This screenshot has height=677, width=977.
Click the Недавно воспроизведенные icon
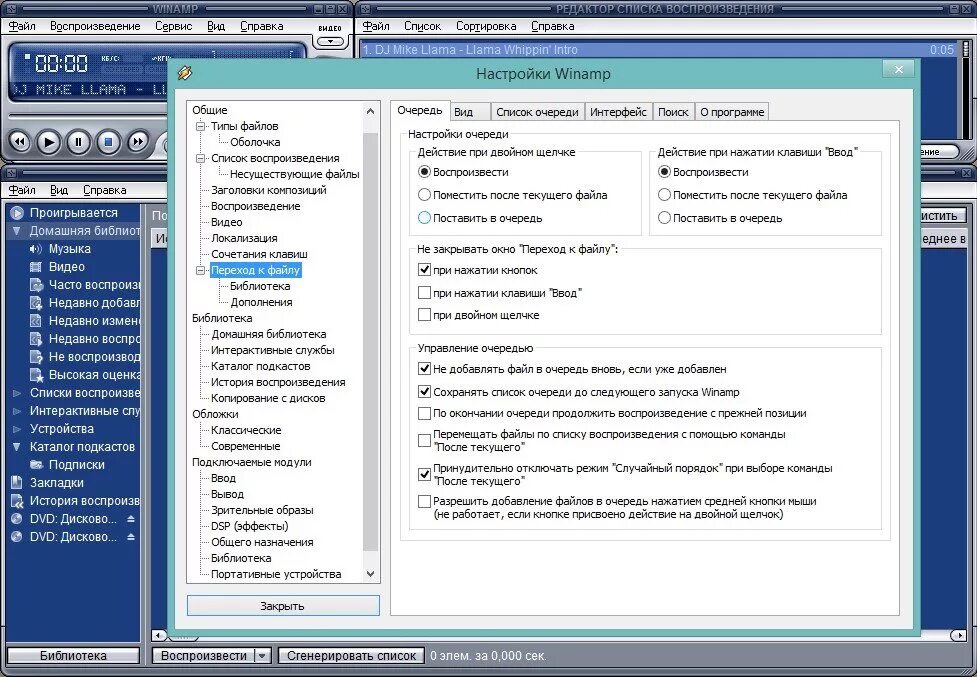(36, 339)
